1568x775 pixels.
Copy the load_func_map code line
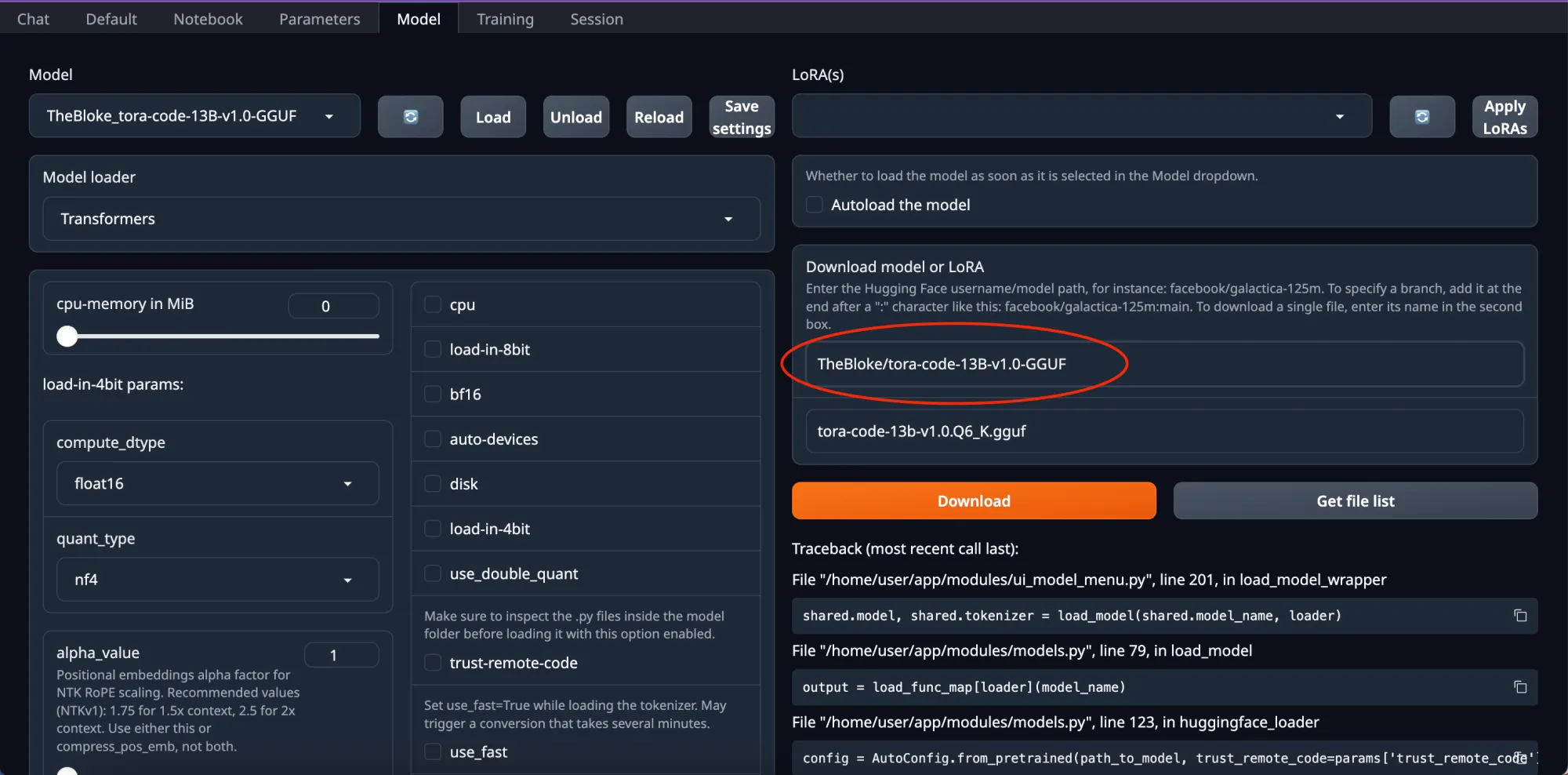[x=1520, y=687]
